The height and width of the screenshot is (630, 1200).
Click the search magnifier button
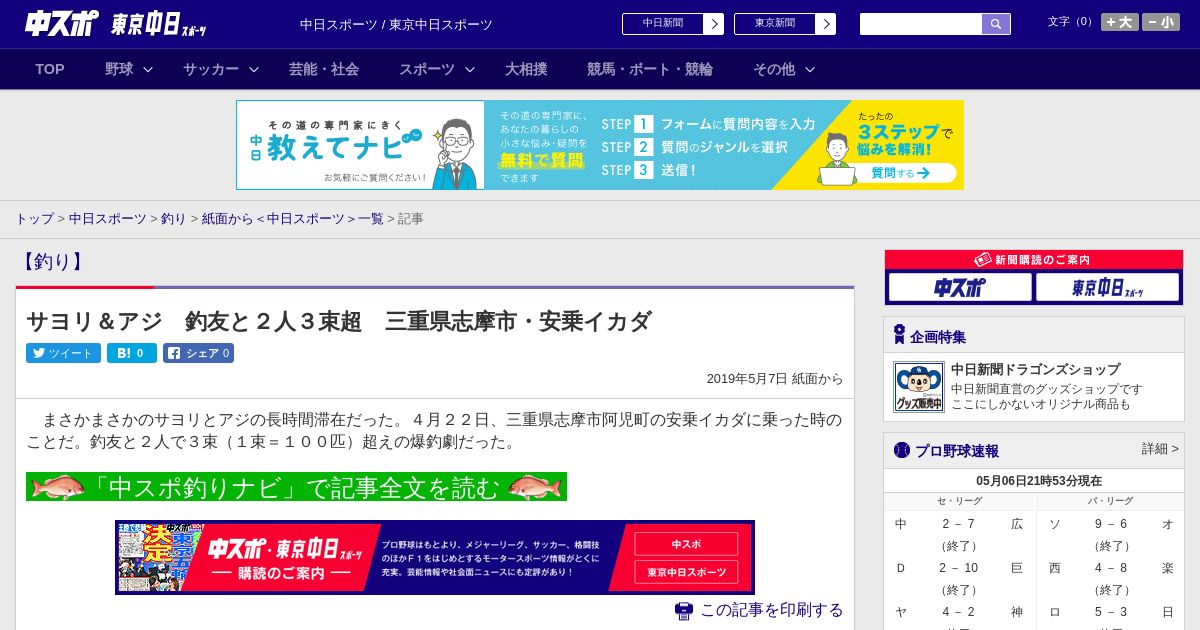tap(996, 24)
